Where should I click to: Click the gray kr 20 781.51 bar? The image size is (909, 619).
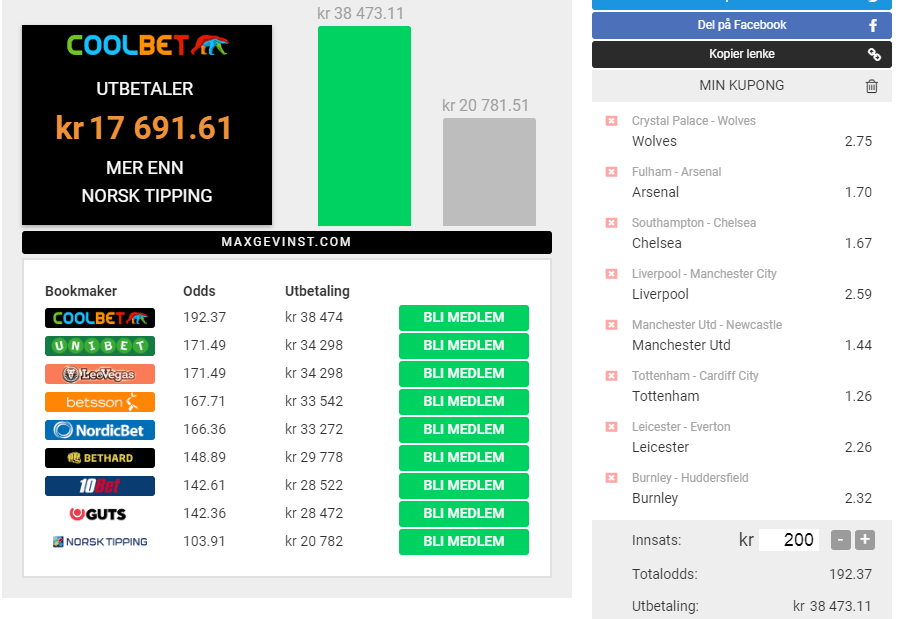point(489,172)
